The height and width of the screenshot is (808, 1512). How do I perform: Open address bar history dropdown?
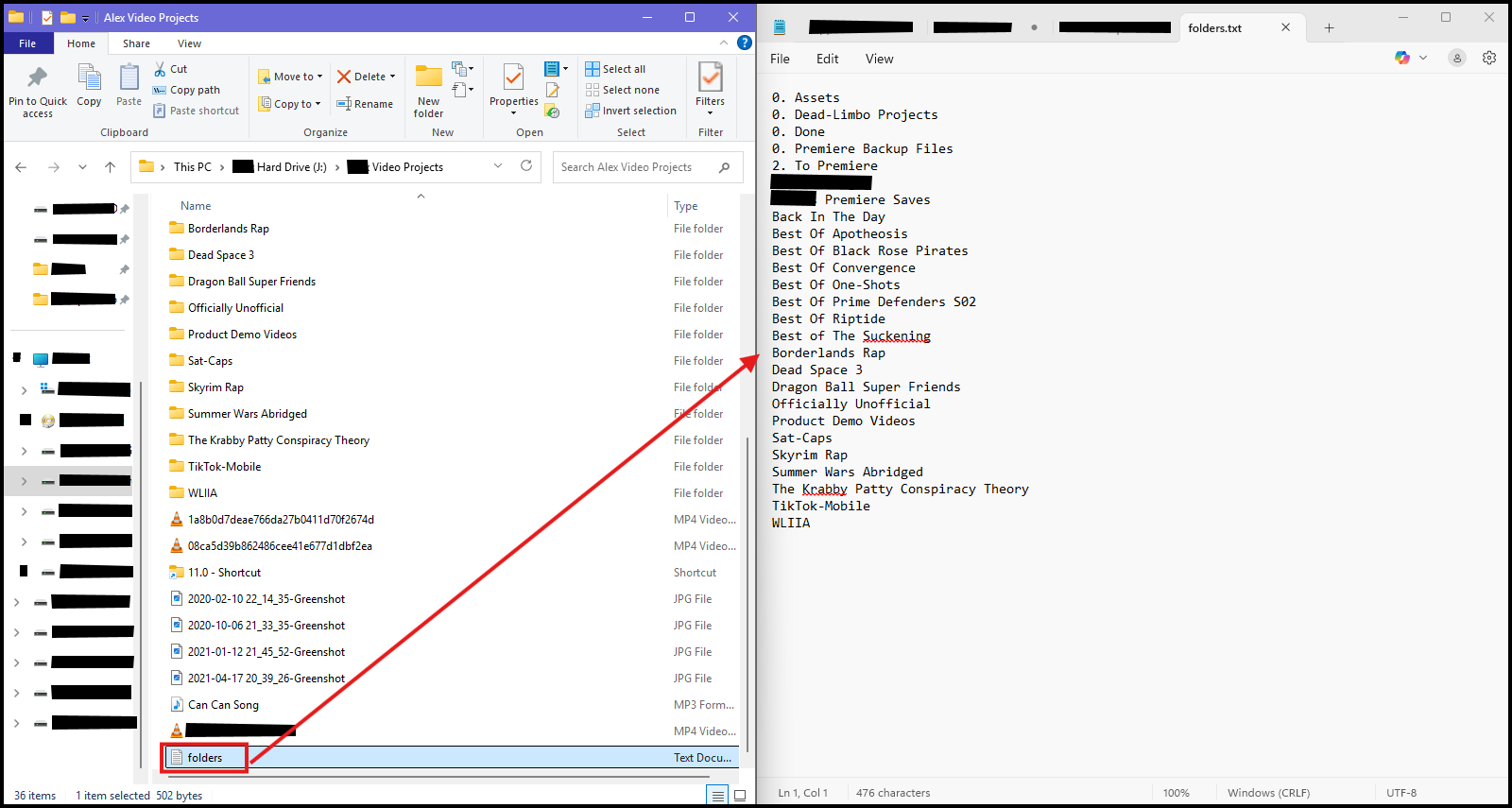click(498, 166)
